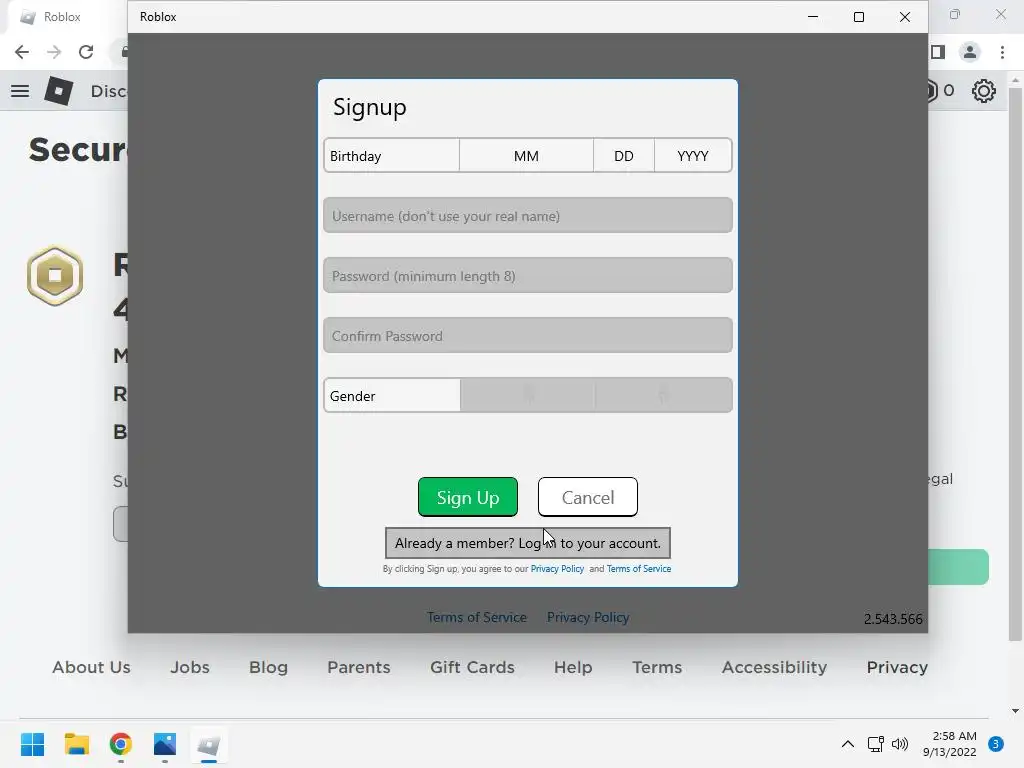Open About Us footer link
This screenshot has width=1024, height=768.
[x=91, y=667]
